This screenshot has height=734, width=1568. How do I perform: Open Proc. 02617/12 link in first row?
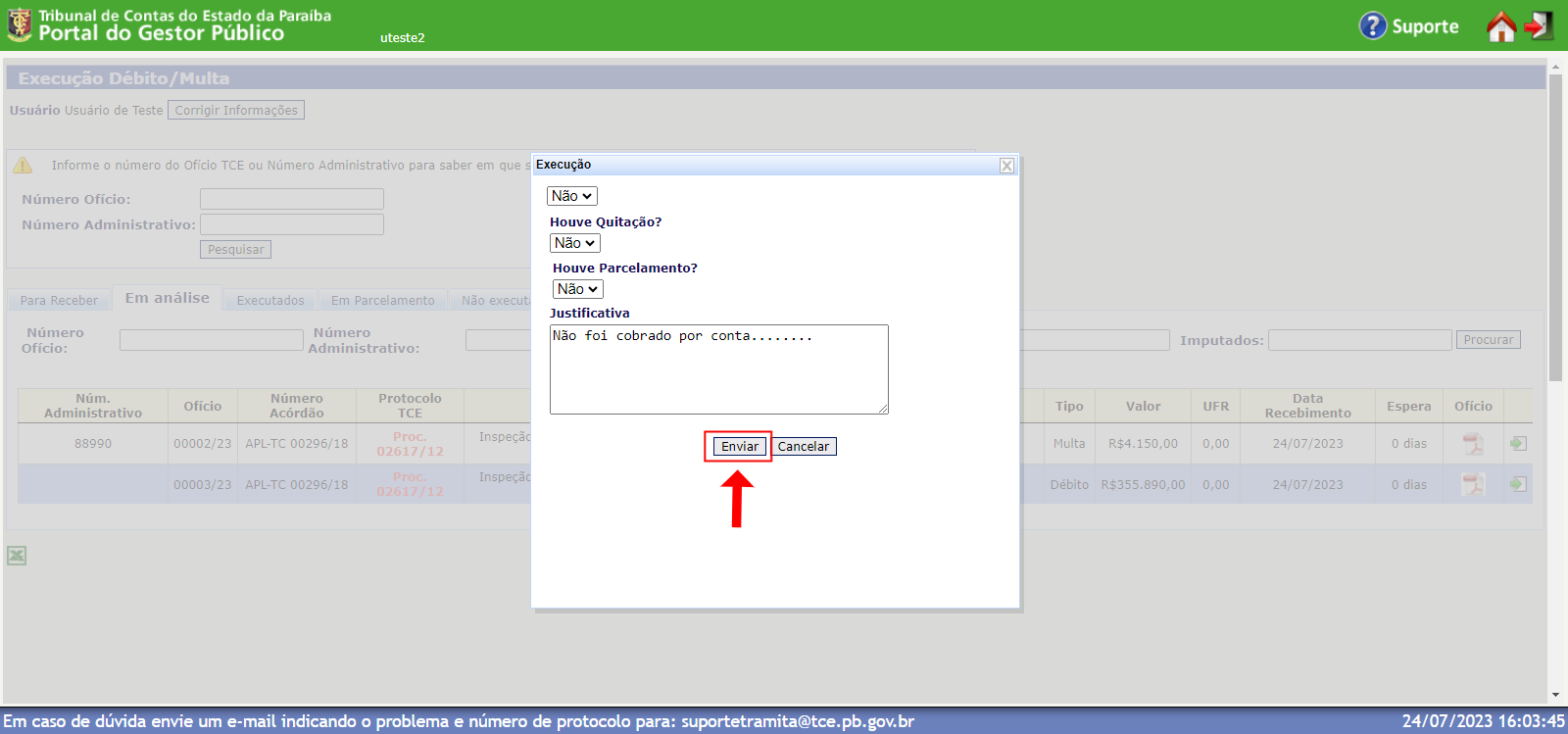point(410,444)
